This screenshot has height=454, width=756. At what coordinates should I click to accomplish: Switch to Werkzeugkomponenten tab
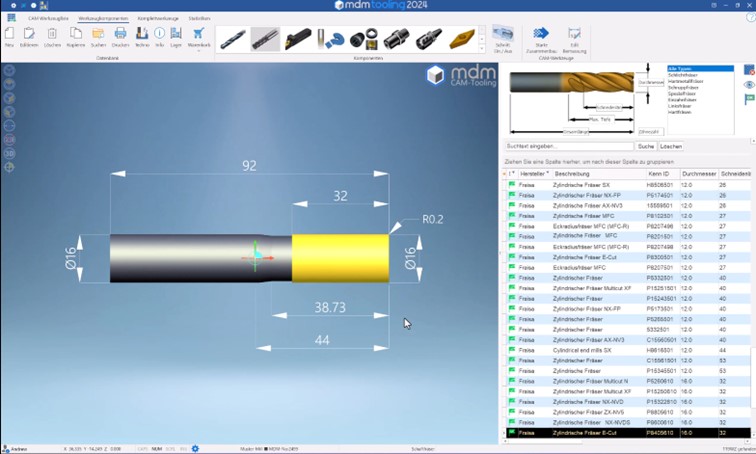click(103, 18)
